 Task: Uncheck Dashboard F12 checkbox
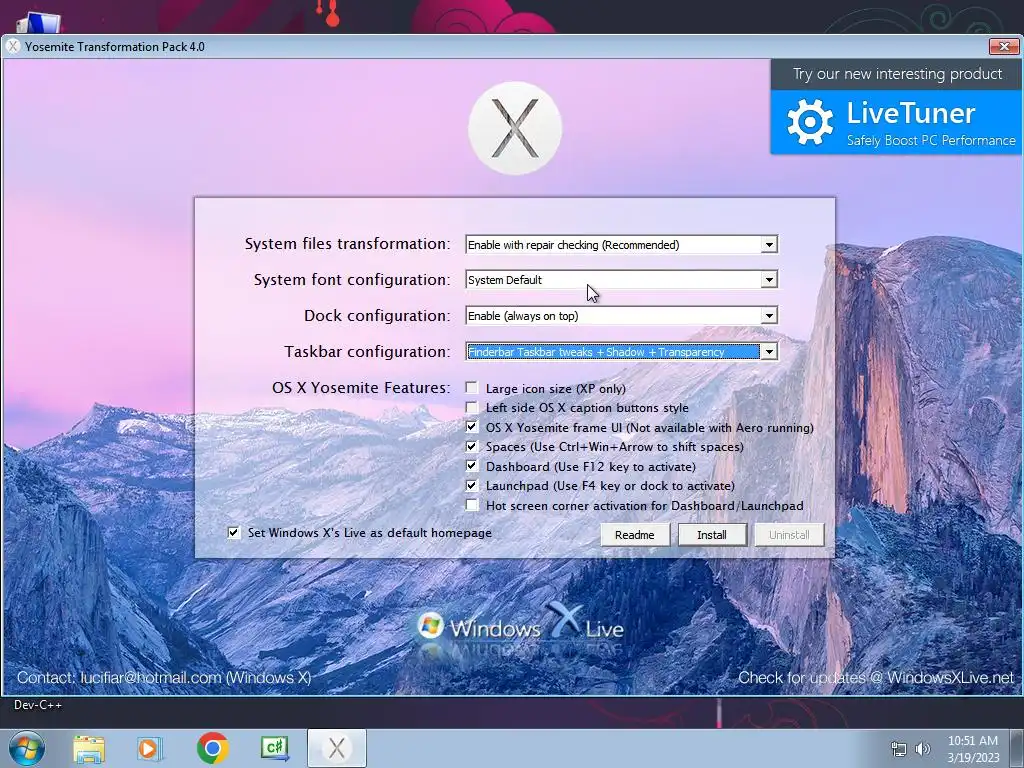point(472,466)
